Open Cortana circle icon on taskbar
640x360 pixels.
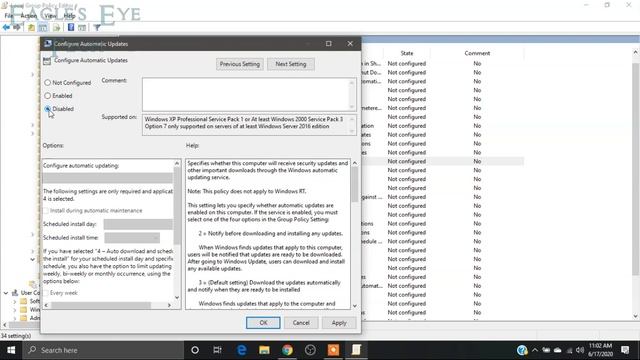click(x=195, y=350)
